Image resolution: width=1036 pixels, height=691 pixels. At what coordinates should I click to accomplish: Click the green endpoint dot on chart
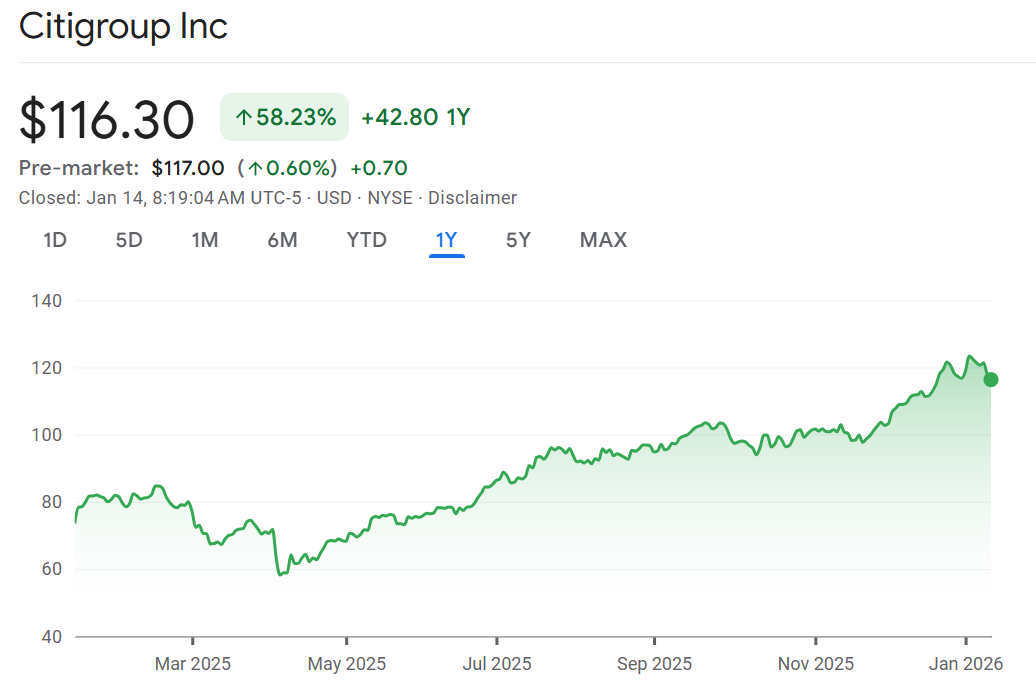tap(991, 379)
